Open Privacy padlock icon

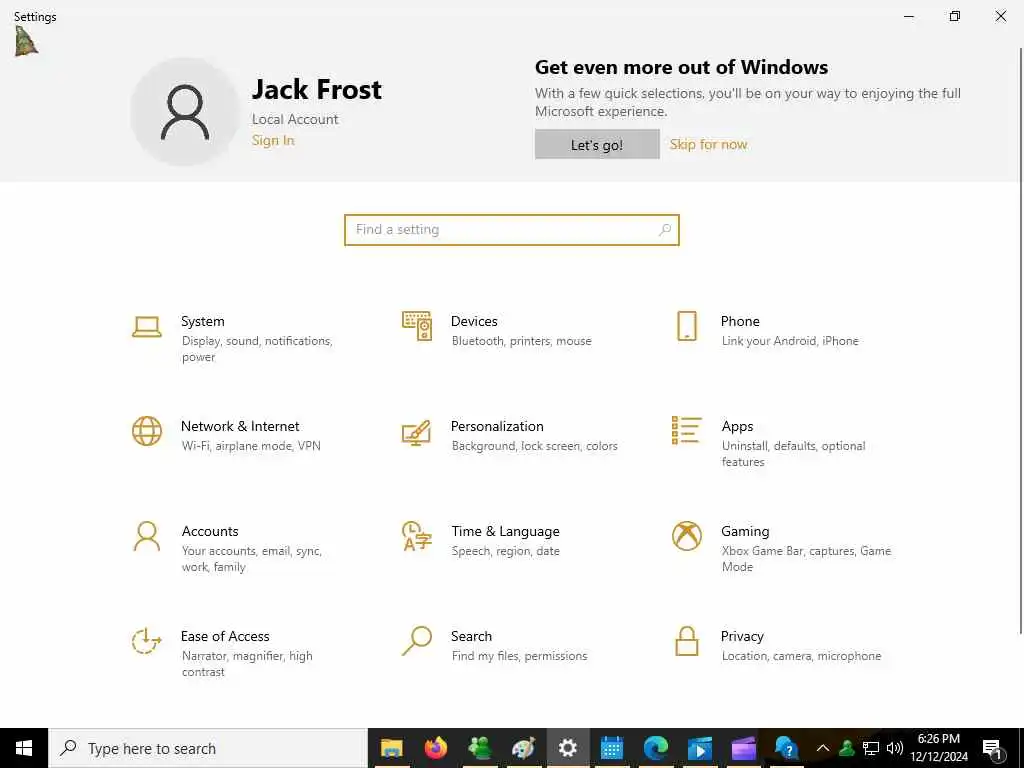pyautogui.click(x=686, y=641)
